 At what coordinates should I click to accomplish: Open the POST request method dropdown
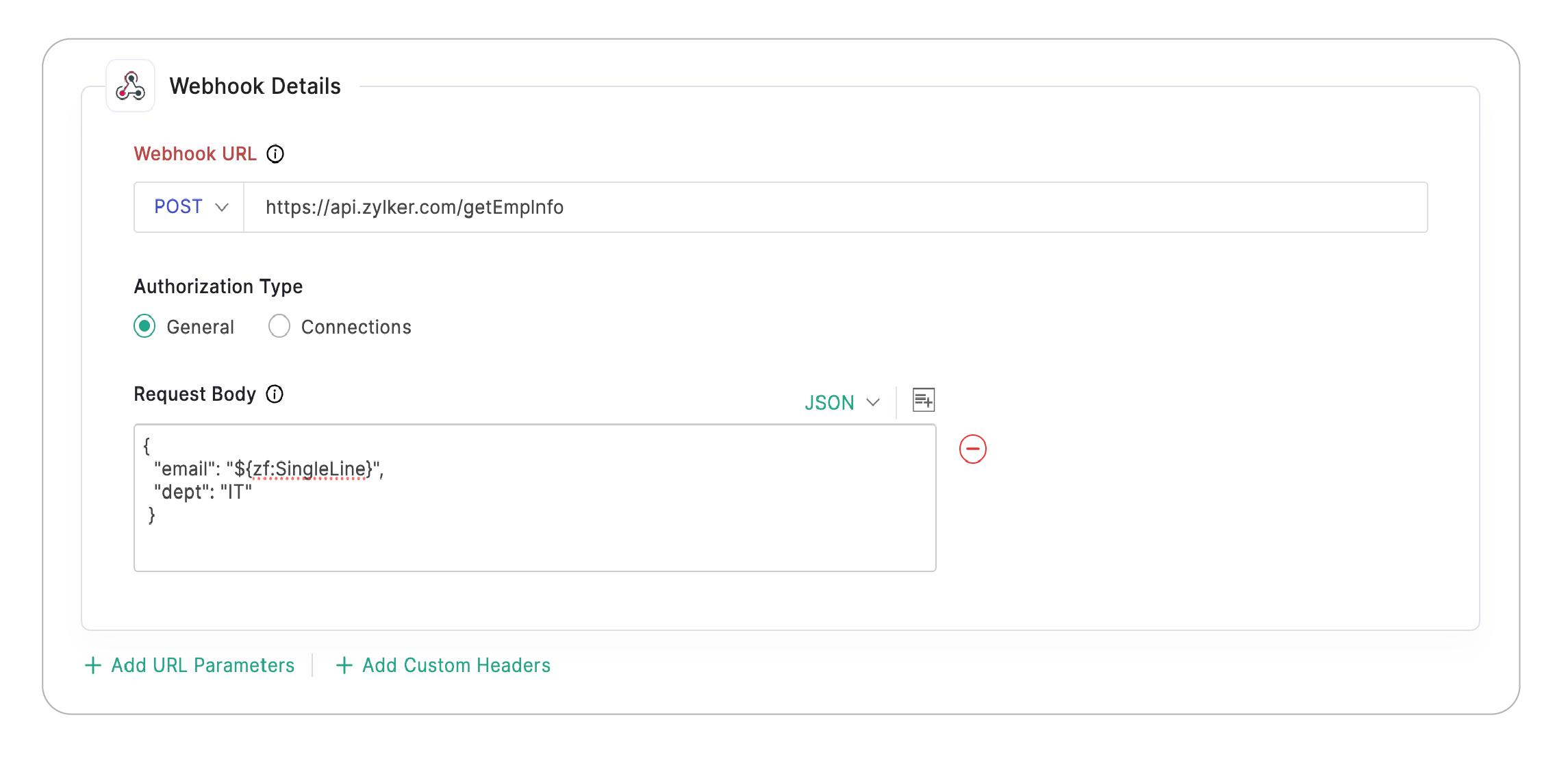tap(190, 207)
